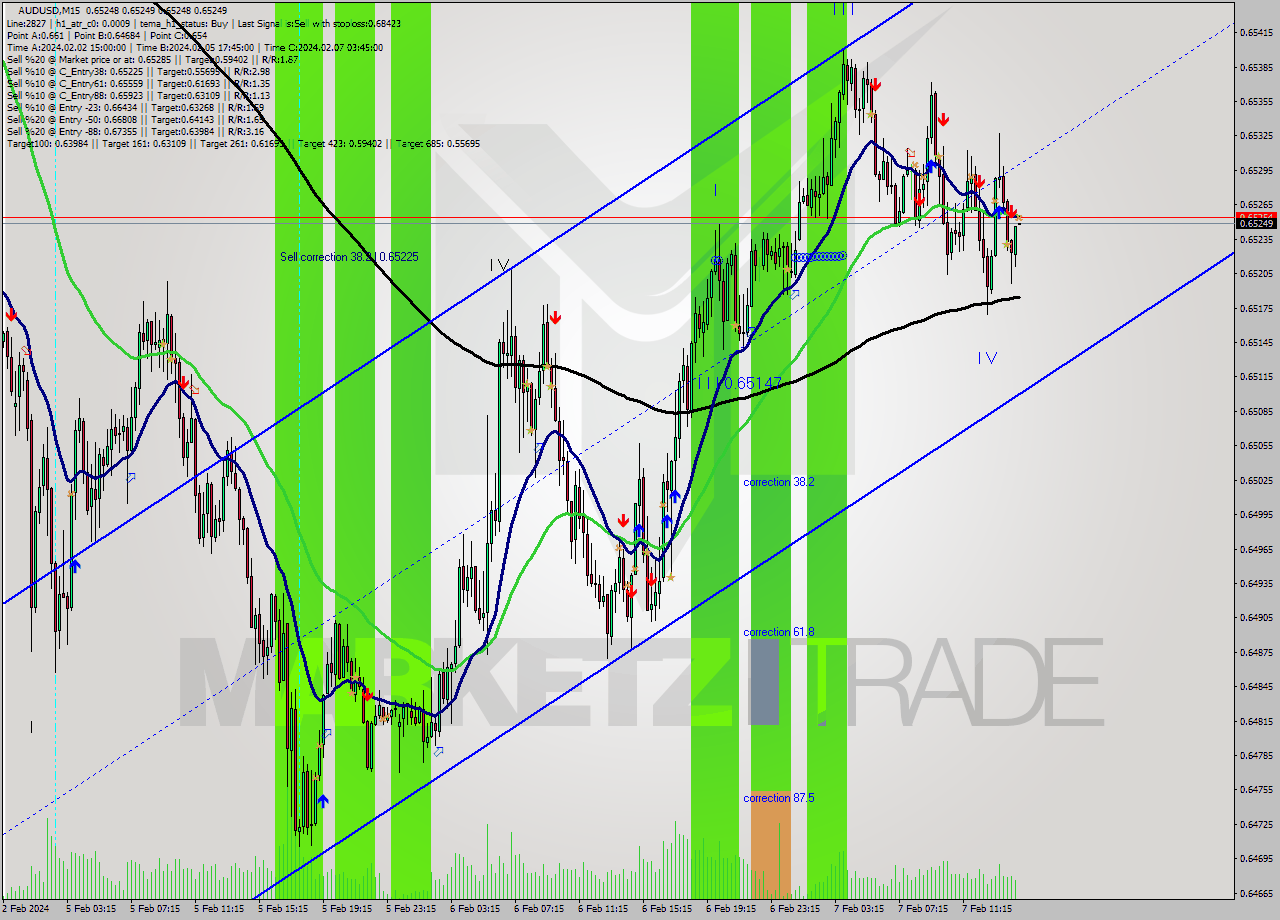The height and width of the screenshot is (920, 1280).
Task: Click the 'correction 61.8' chart label
Action: pyautogui.click(x=778, y=632)
